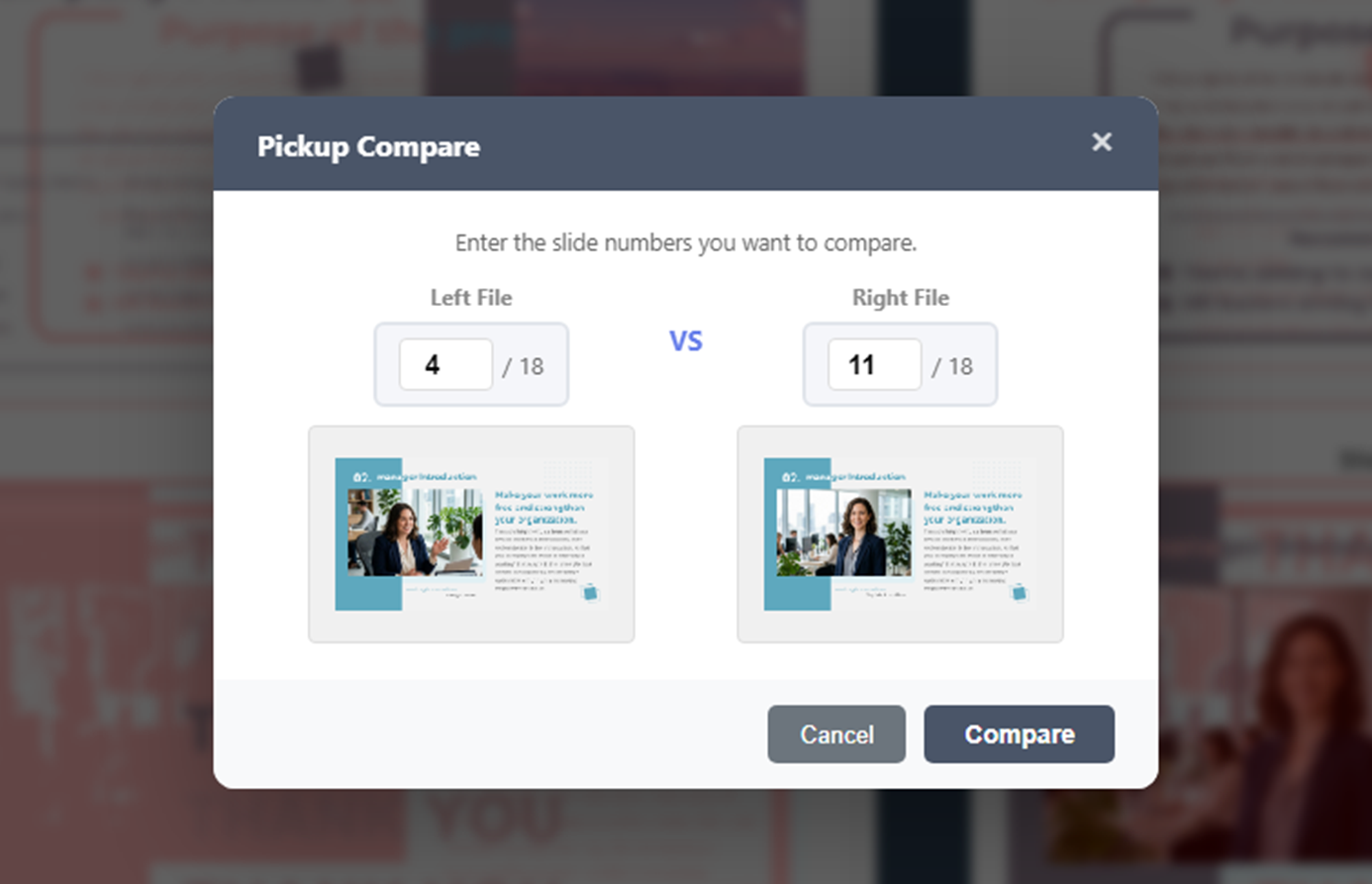This screenshot has height=884, width=1372.
Task: Click the Left File label
Action: click(471, 297)
